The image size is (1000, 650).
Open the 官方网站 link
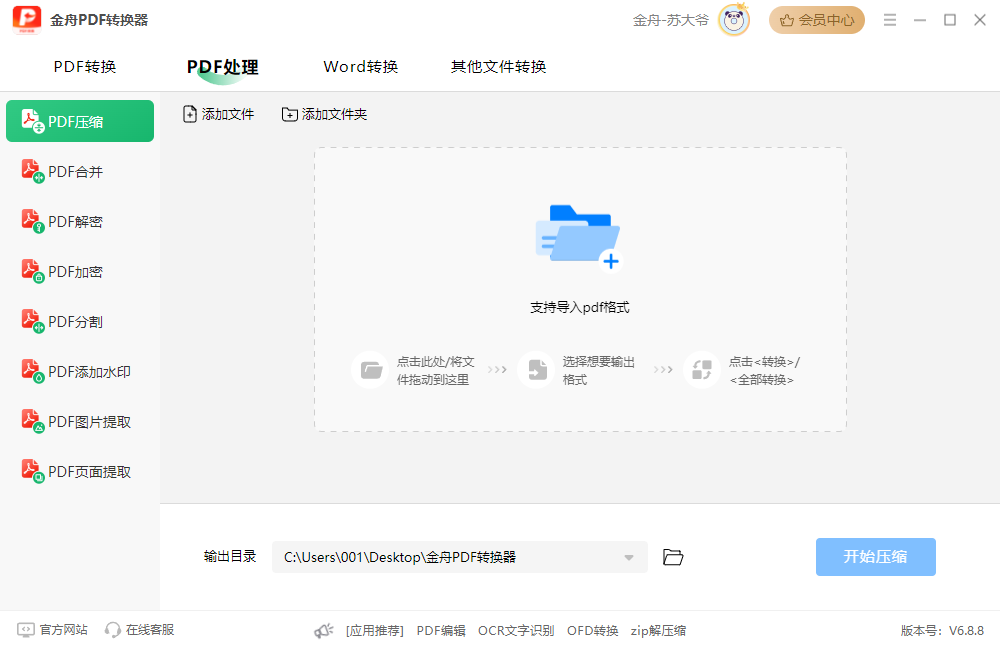coord(53,630)
